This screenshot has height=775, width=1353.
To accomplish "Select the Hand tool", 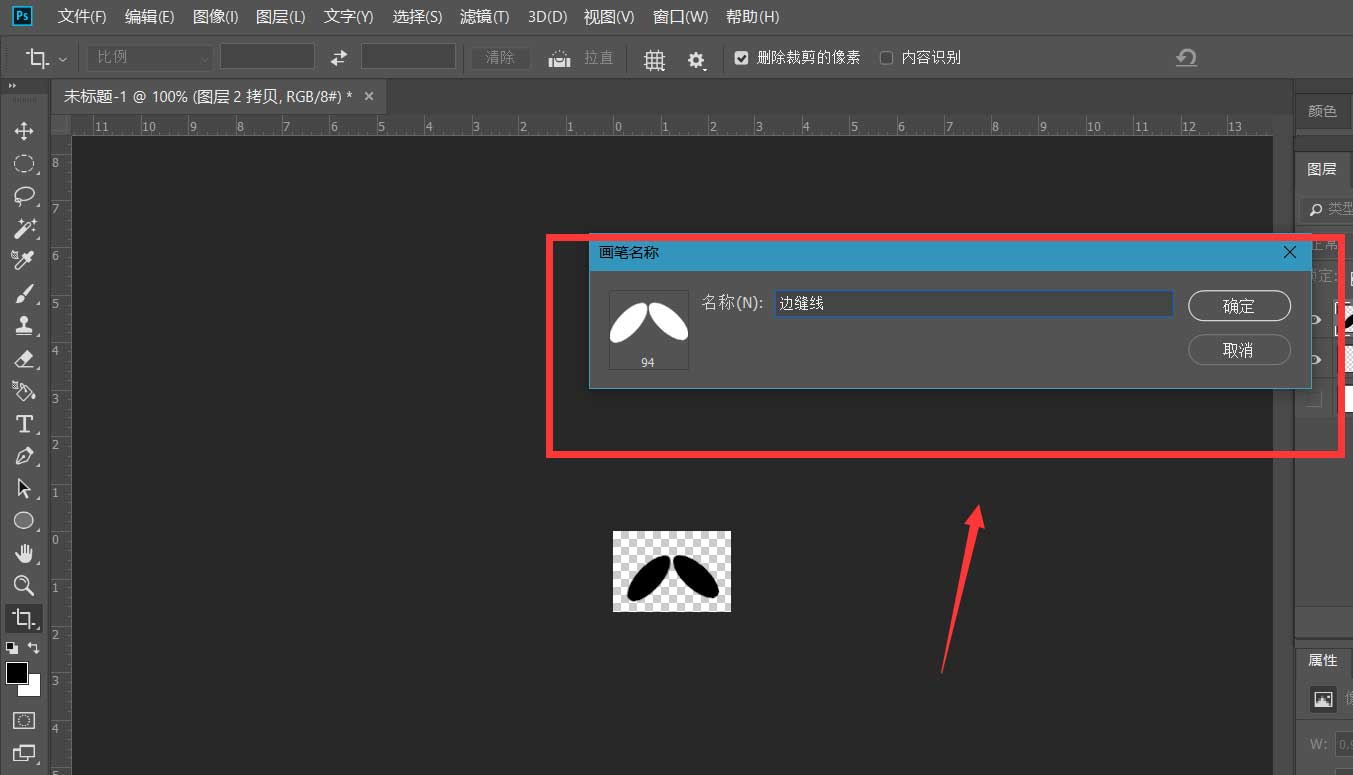I will click(x=24, y=553).
